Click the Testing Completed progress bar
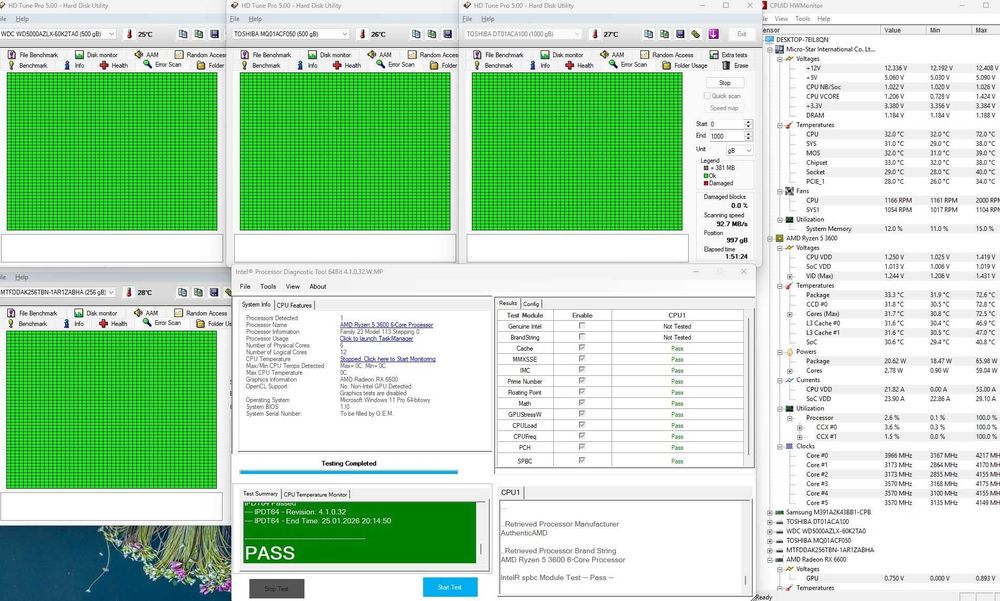 pyautogui.click(x=348, y=471)
